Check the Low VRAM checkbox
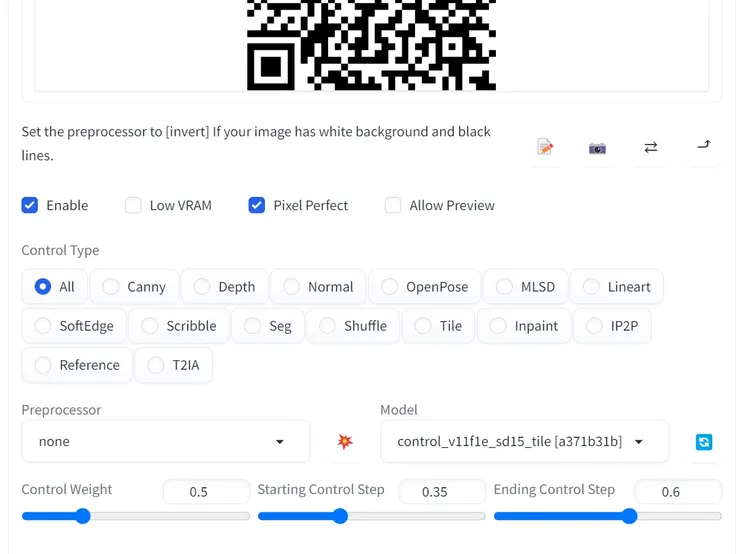The width and height of the screenshot is (740, 554). click(x=133, y=205)
